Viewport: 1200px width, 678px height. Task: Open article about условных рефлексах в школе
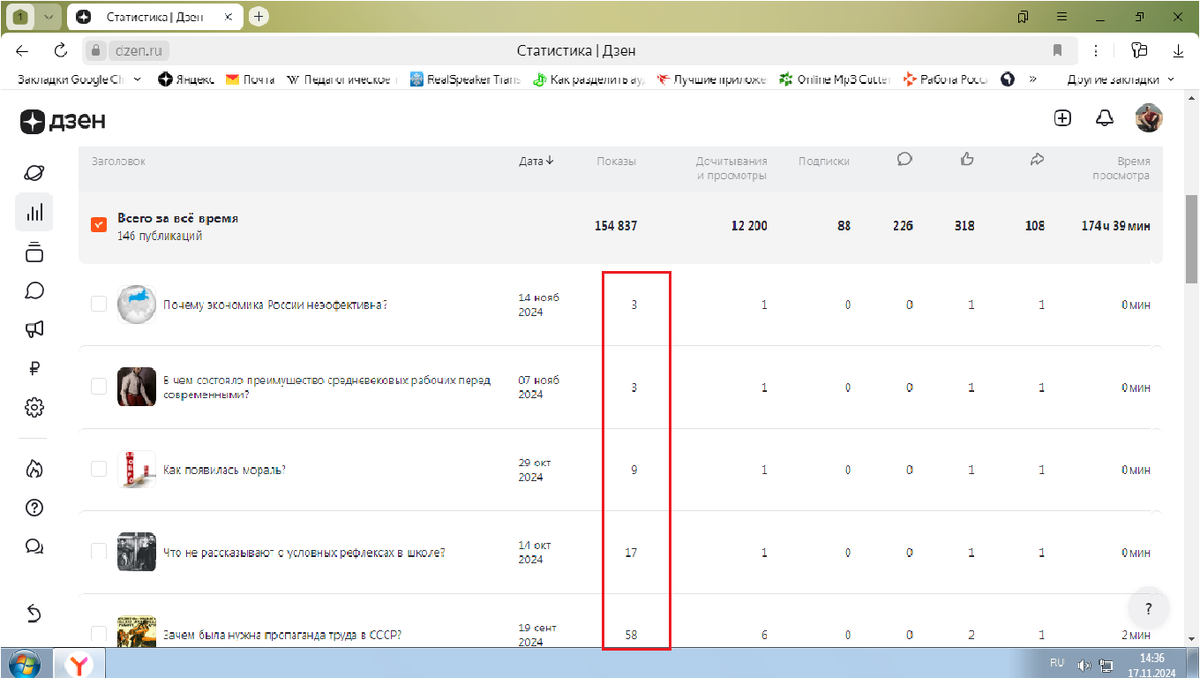click(x=304, y=552)
